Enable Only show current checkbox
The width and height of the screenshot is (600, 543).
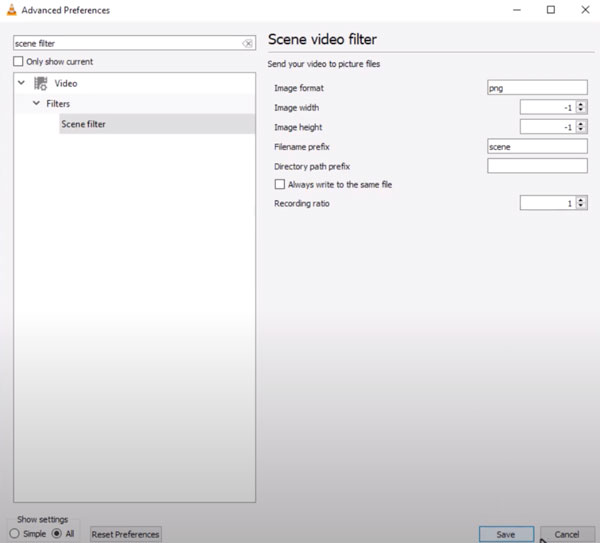[18, 61]
